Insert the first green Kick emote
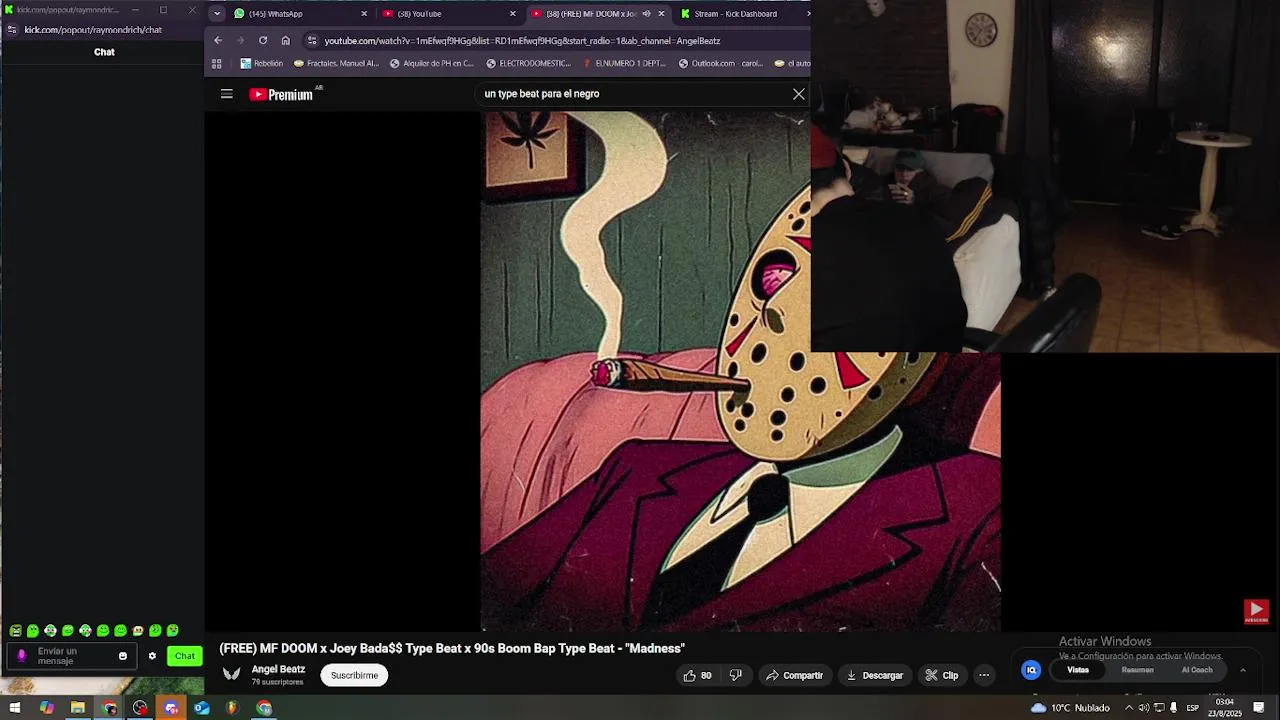The width and height of the screenshot is (1280, 720). (15, 631)
